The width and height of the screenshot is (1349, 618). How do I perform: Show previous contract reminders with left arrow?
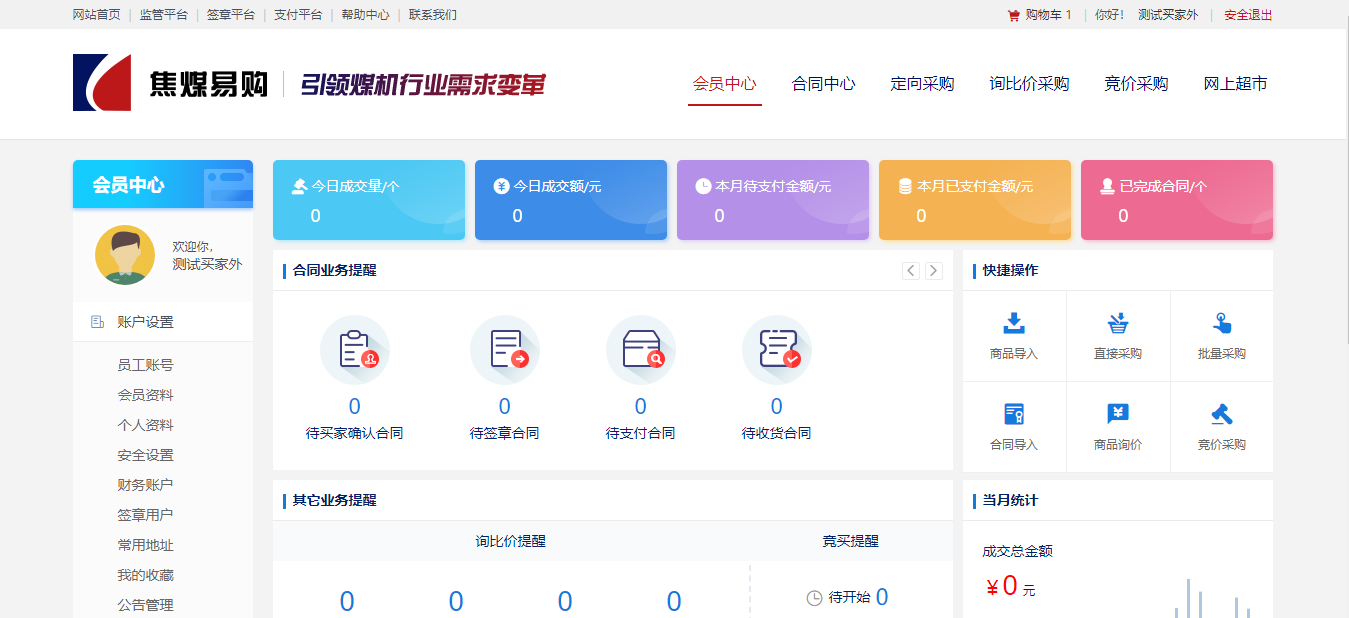click(910, 271)
